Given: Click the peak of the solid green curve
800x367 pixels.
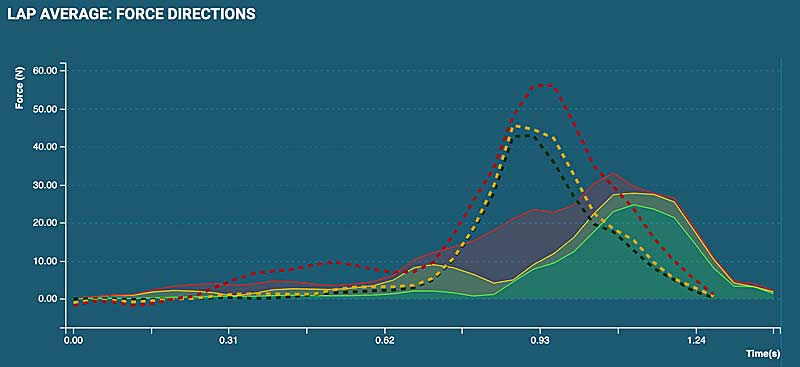Looking at the screenshot, I should [x=633, y=204].
